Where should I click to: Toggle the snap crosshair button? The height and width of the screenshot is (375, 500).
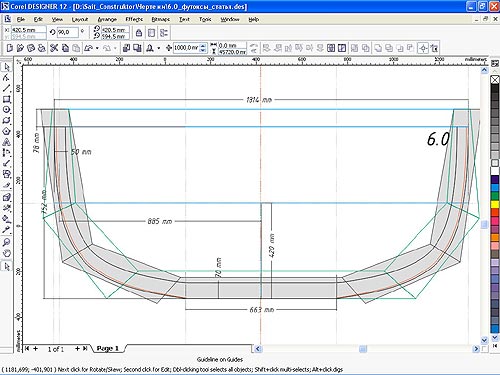(x=423, y=48)
